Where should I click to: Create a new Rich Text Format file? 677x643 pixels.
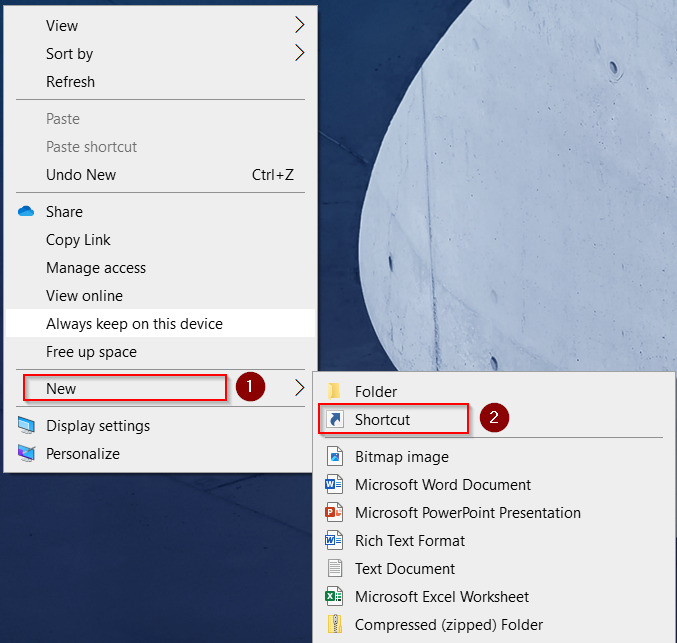coord(494,540)
